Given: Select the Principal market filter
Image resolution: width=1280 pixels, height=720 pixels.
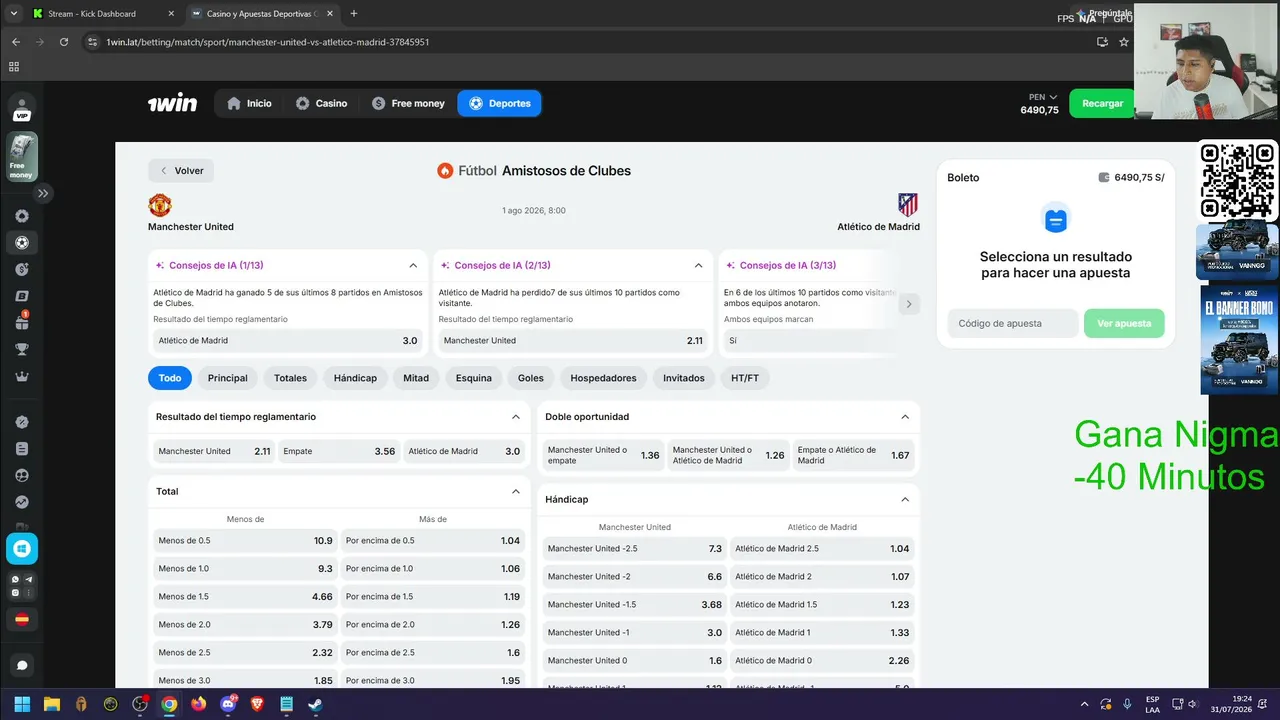Looking at the screenshot, I should point(228,378).
